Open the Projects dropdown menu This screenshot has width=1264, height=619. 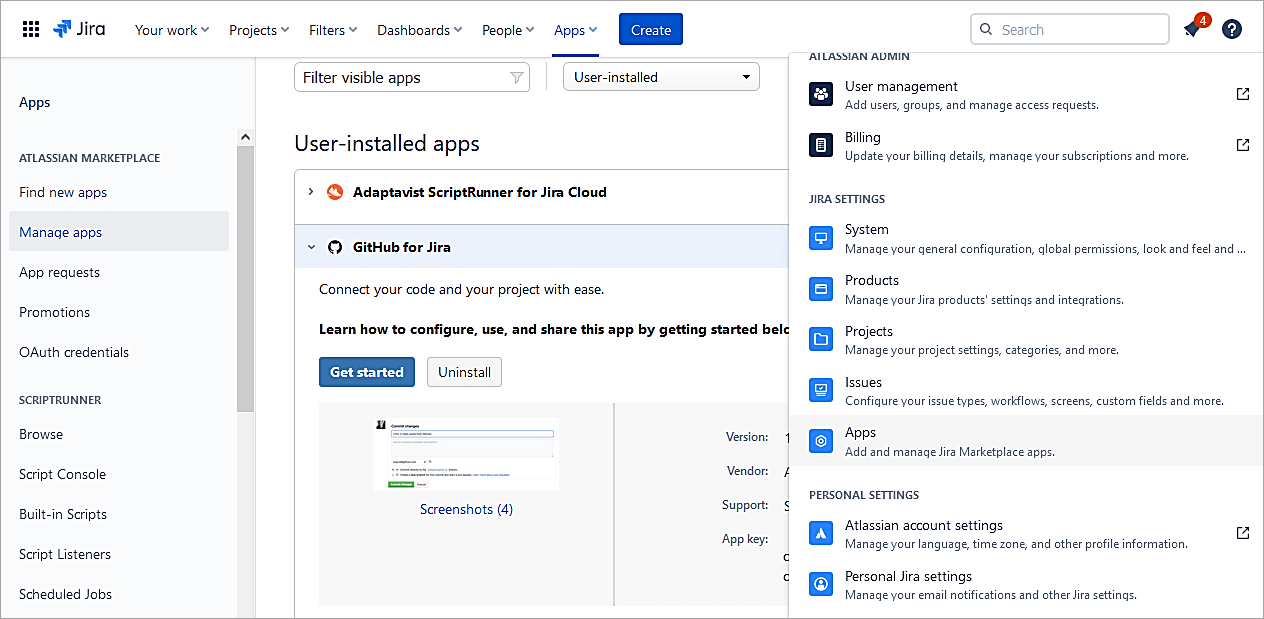pyautogui.click(x=259, y=30)
